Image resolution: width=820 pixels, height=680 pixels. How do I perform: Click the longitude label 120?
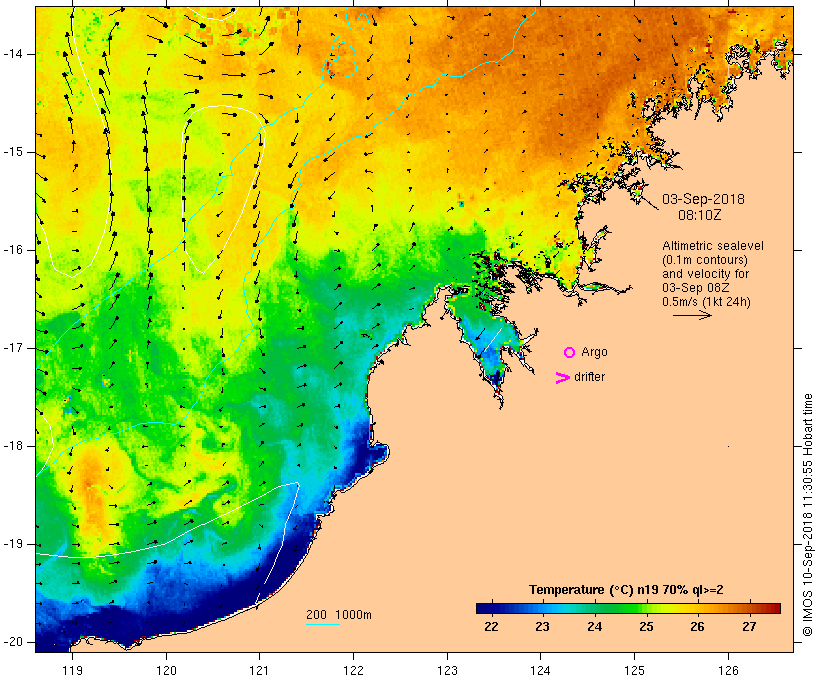166,670
